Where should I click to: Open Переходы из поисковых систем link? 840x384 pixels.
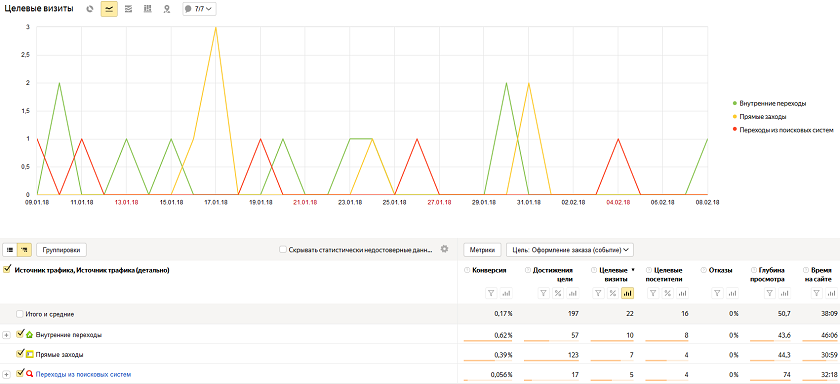(83, 374)
